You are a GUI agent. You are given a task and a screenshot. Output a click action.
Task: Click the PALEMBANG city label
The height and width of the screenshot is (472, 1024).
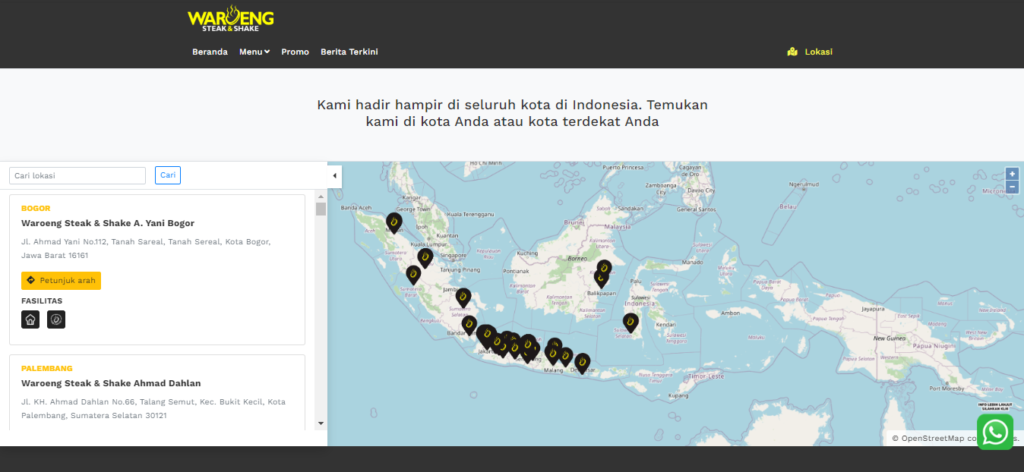[x=47, y=368]
